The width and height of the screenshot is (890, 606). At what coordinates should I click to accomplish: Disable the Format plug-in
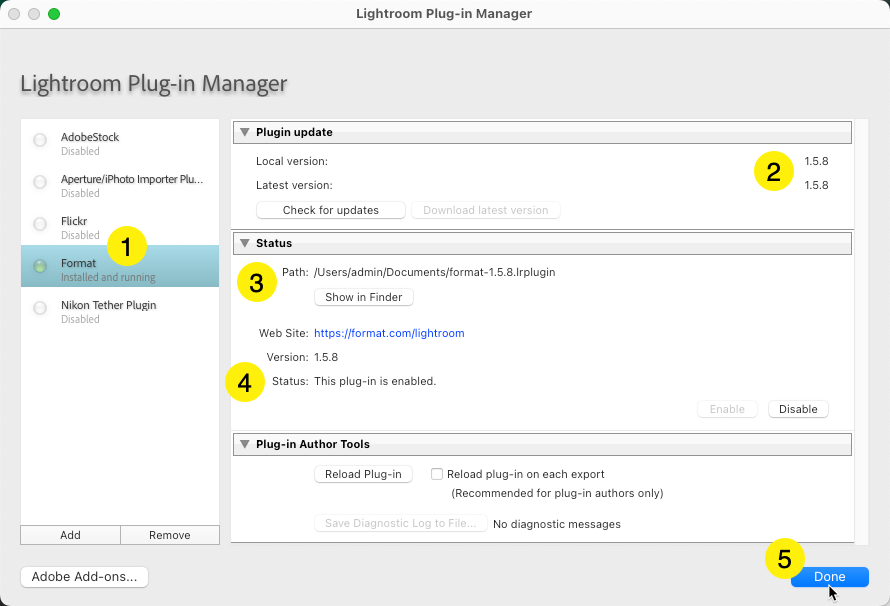point(798,409)
